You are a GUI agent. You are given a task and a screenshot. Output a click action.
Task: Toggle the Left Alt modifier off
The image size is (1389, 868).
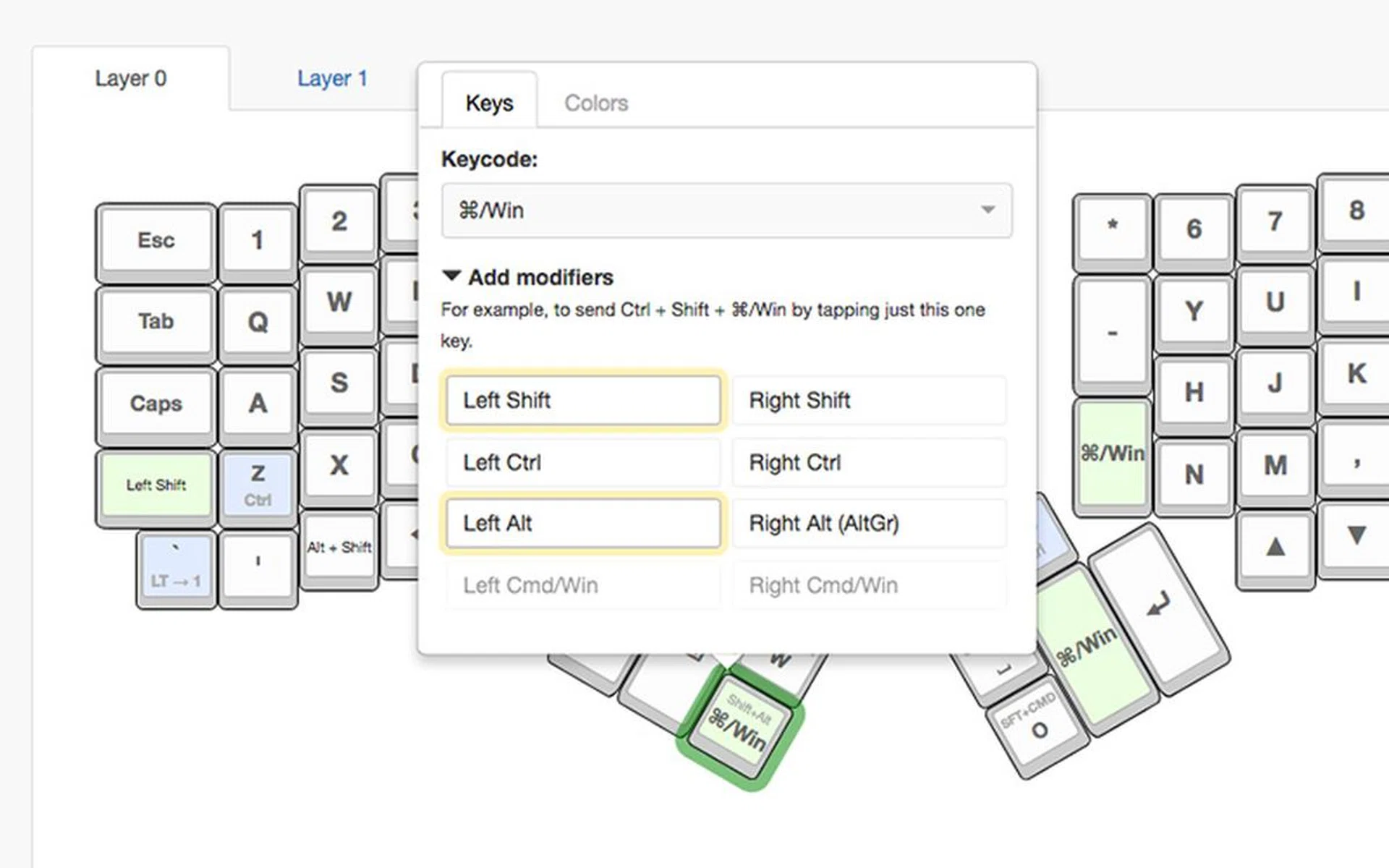click(582, 523)
